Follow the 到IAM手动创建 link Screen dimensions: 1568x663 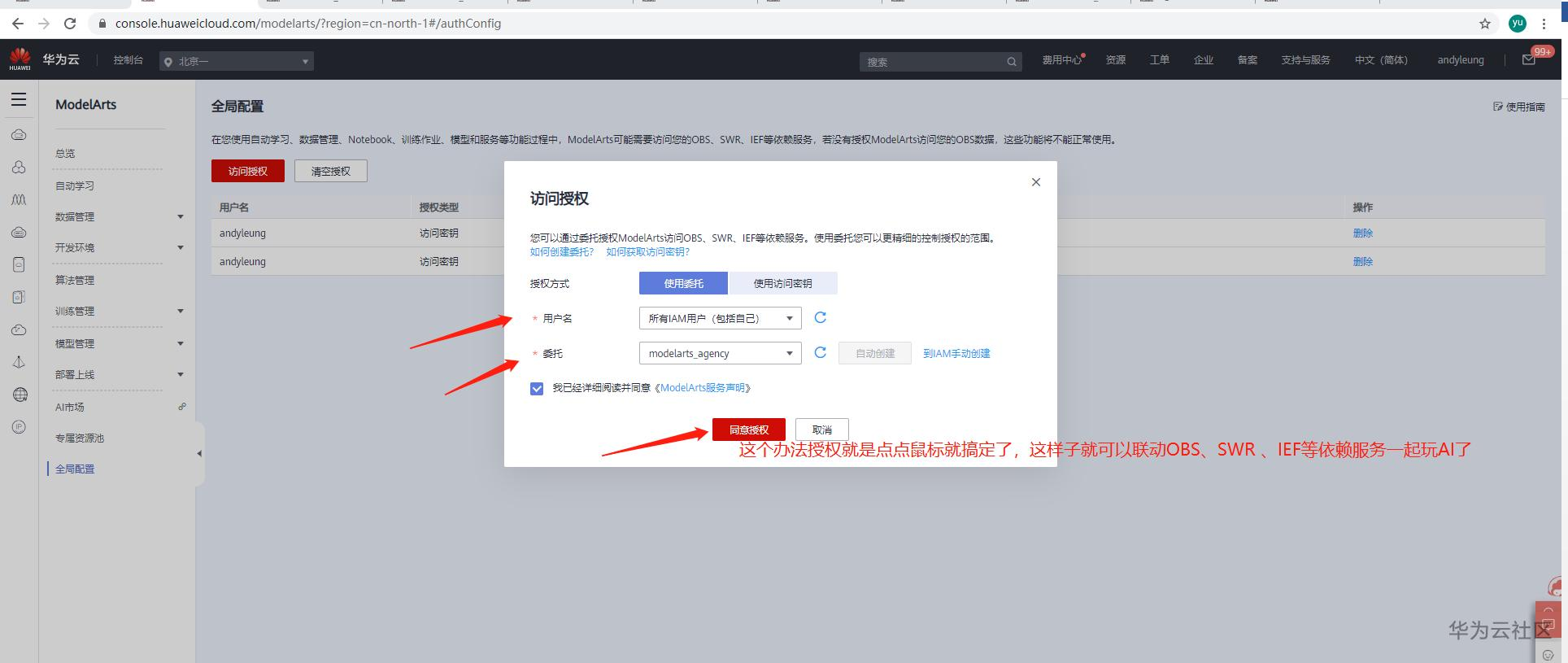point(956,354)
